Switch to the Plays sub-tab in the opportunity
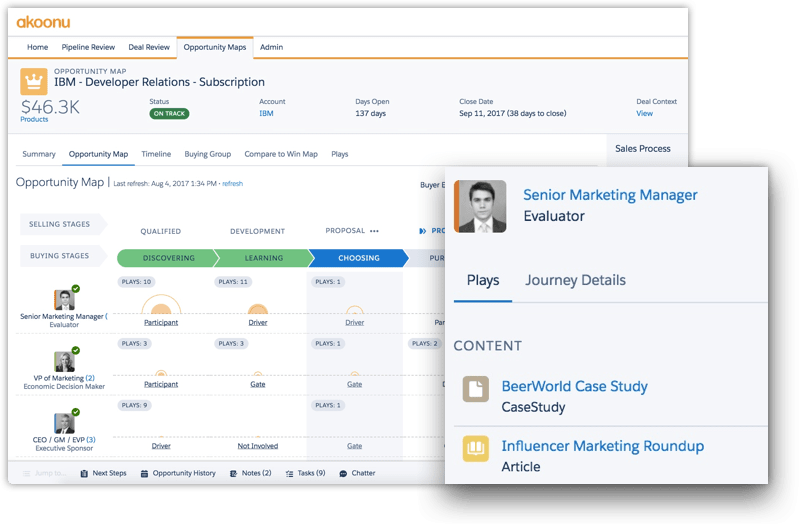The image size is (799, 527). coord(340,154)
